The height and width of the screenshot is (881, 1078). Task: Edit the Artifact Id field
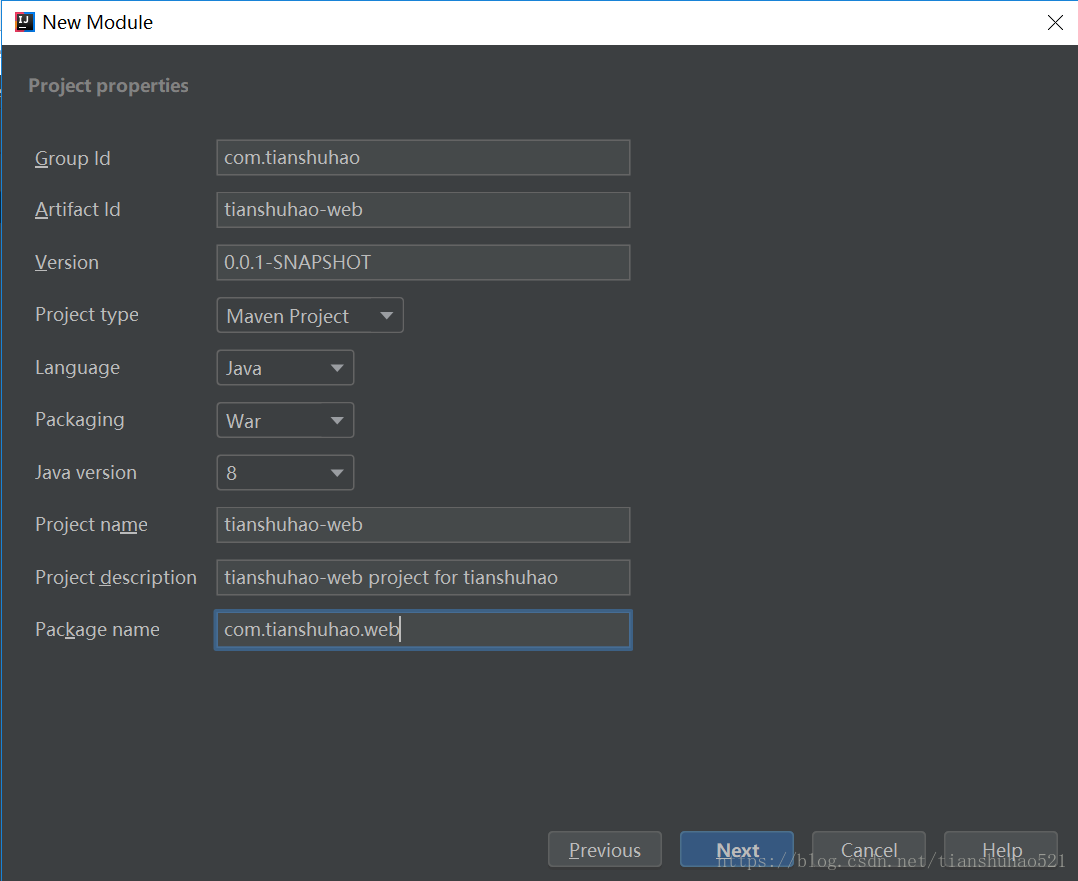click(x=423, y=210)
